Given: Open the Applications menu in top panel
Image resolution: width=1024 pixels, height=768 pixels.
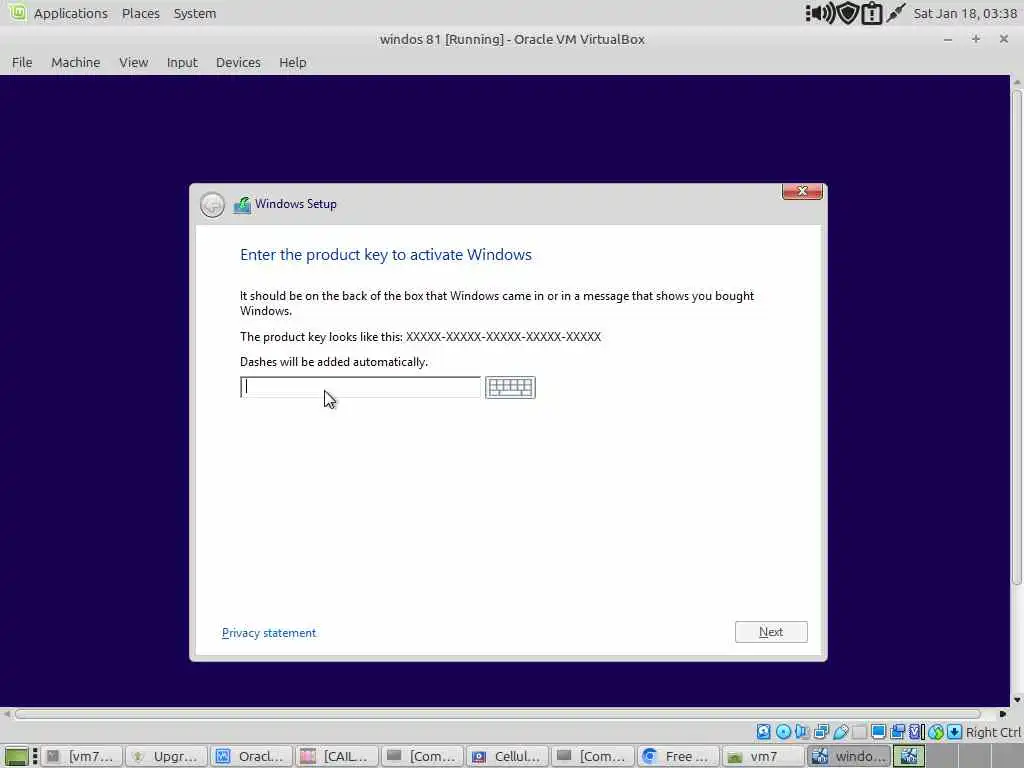Looking at the screenshot, I should [71, 13].
